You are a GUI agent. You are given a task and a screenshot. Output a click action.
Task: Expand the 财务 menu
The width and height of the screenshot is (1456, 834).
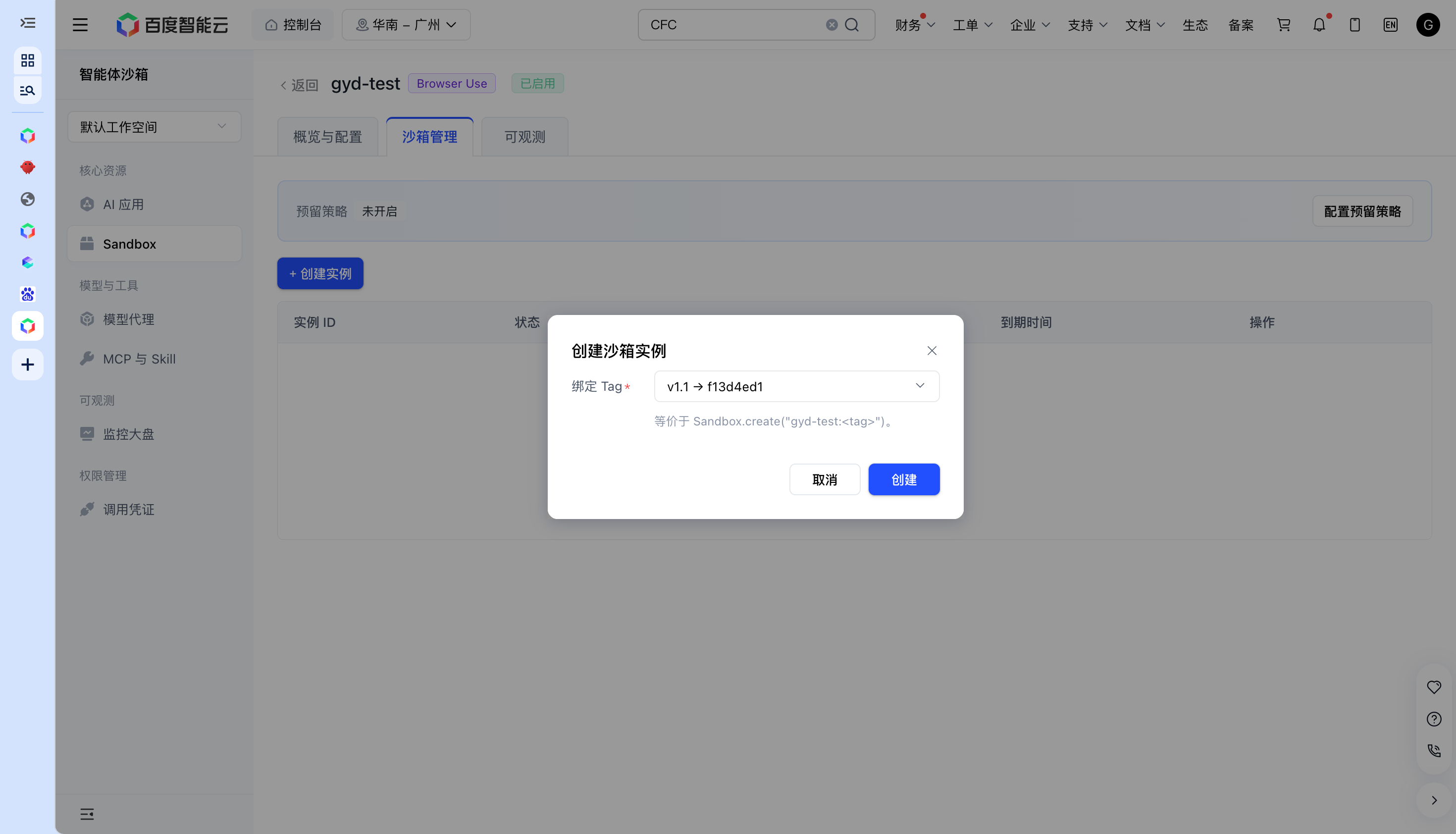915,25
